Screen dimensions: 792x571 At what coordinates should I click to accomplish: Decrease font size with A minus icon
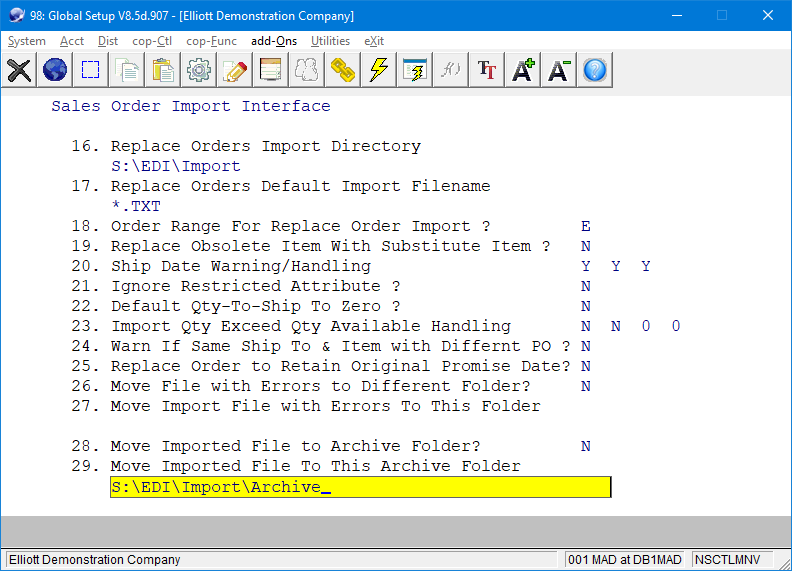(x=559, y=70)
